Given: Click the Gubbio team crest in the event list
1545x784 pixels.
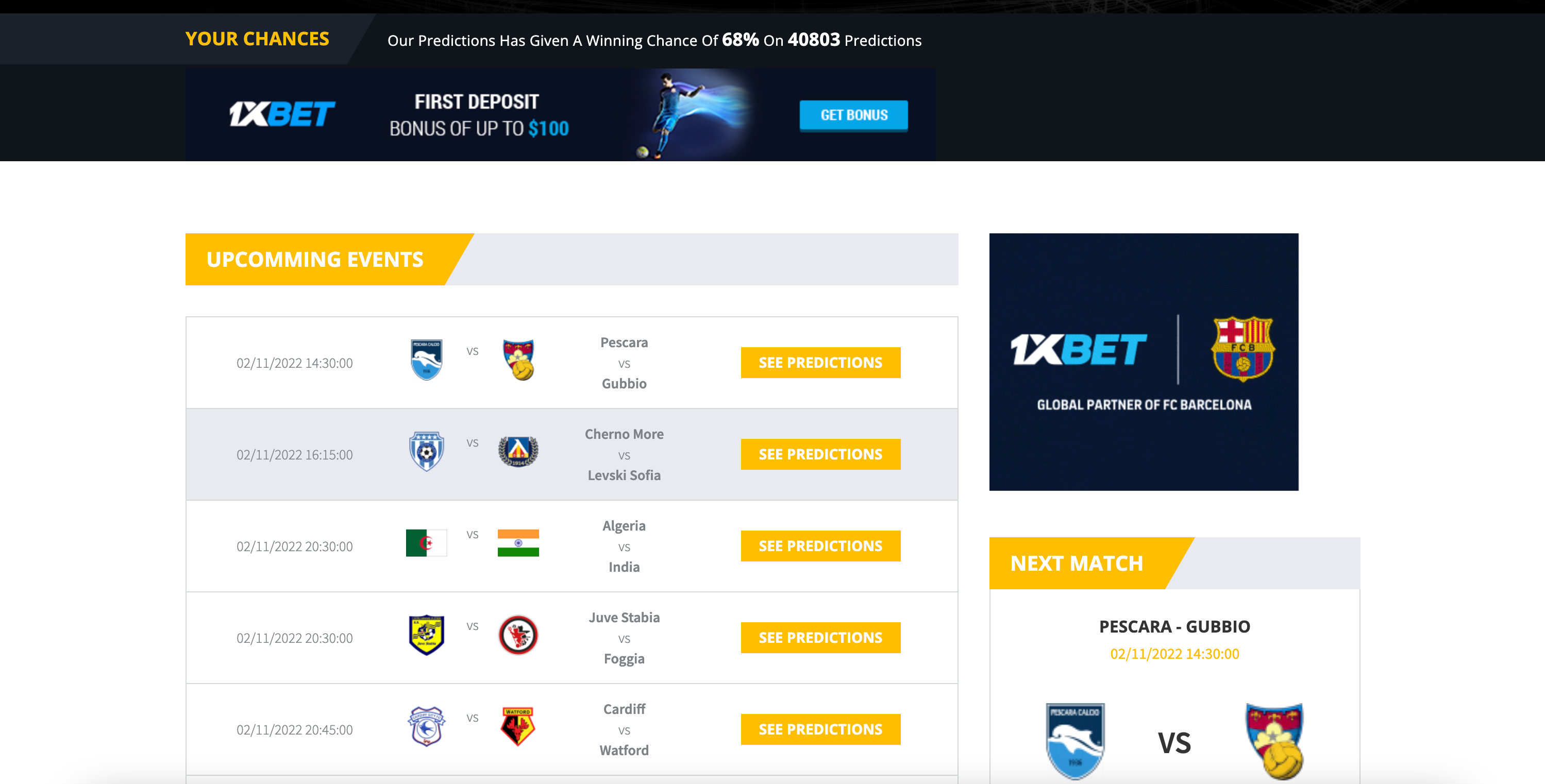Looking at the screenshot, I should point(519,360).
